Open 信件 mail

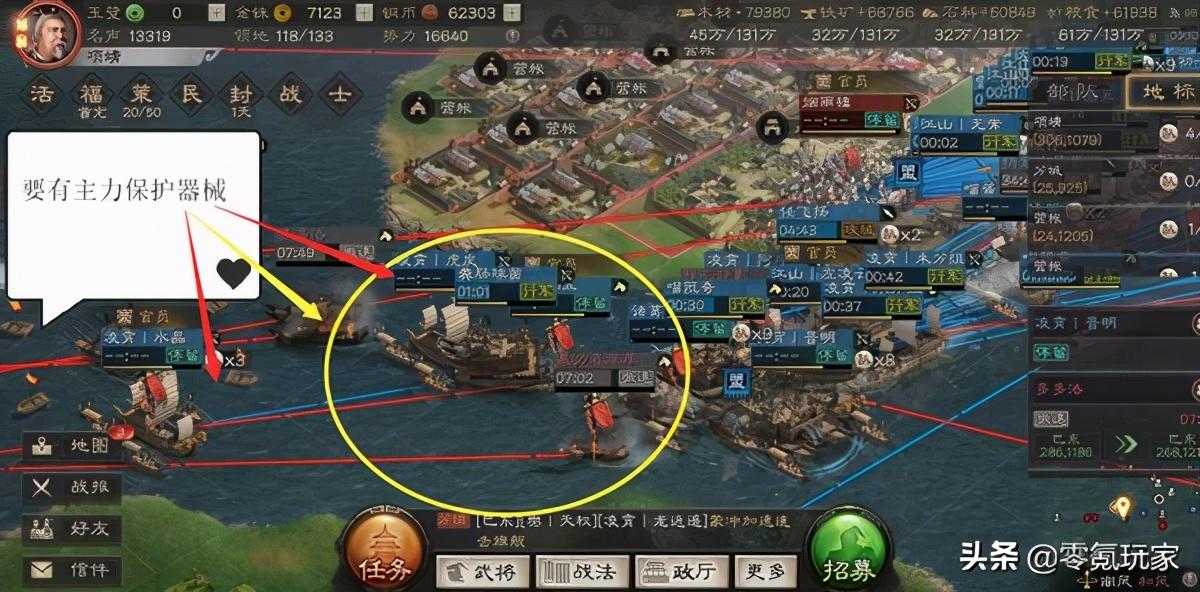(x=72, y=571)
